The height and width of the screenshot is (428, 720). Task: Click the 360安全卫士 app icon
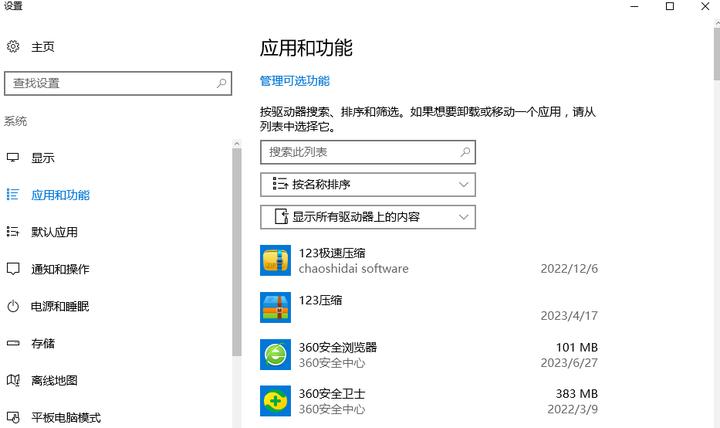(x=275, y=401)
